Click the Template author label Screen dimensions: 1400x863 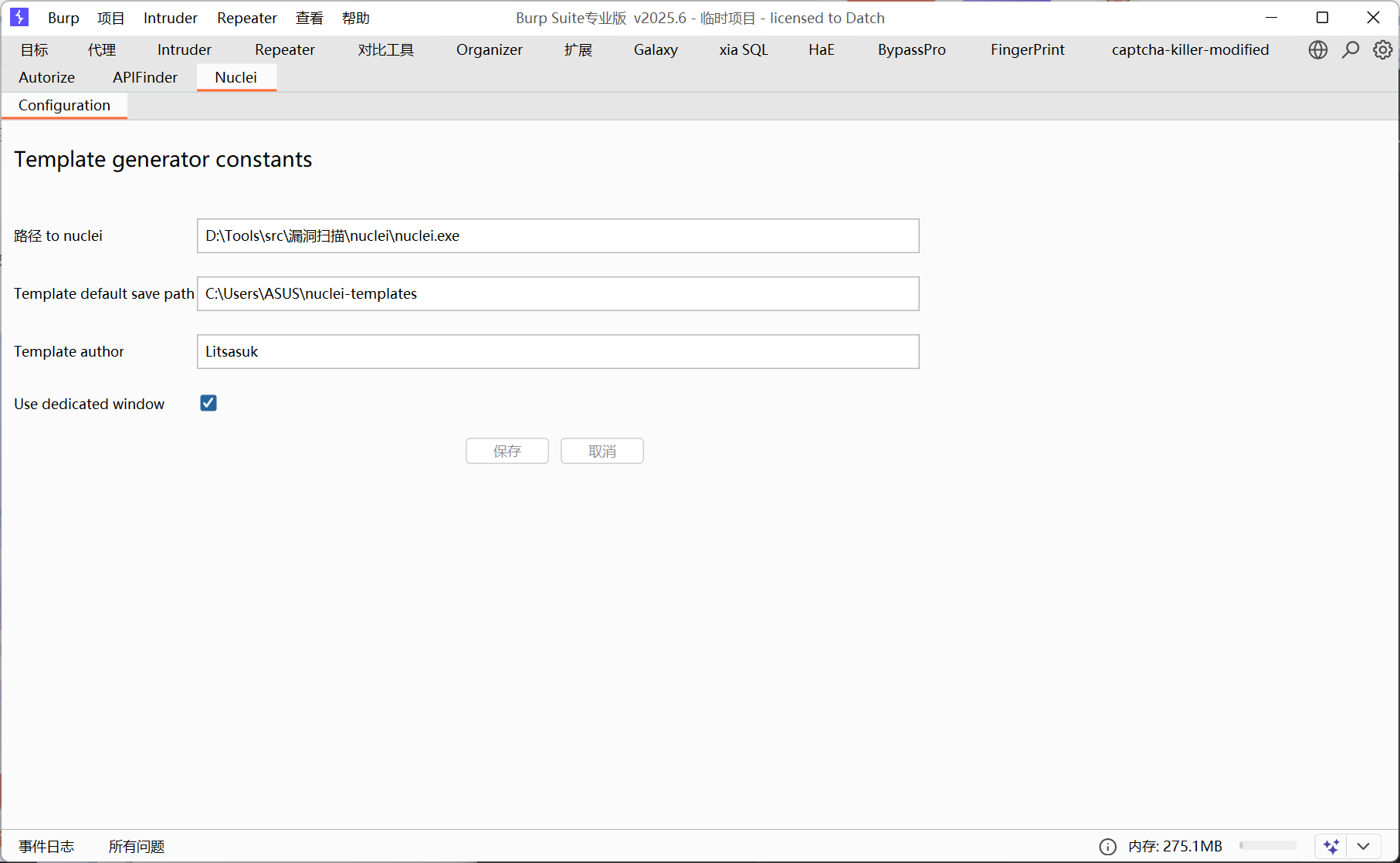pos(69,352)
